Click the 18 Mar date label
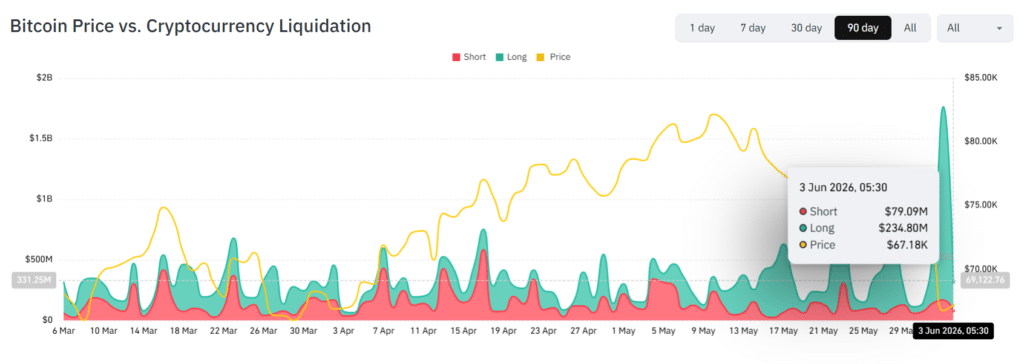The image size is (1024, 364). click(x=184, y=331)
